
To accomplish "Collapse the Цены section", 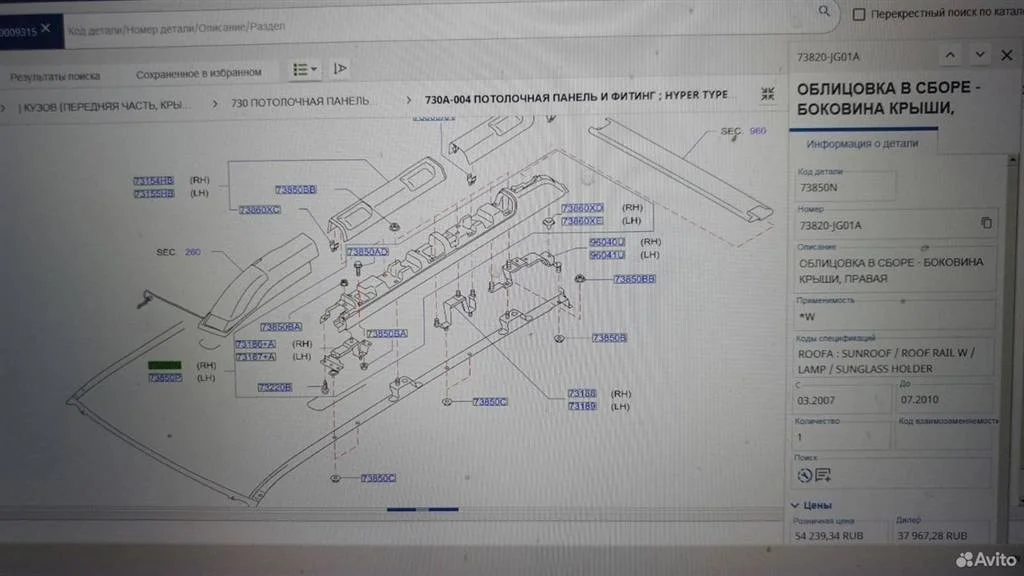I will pos(796,505).
